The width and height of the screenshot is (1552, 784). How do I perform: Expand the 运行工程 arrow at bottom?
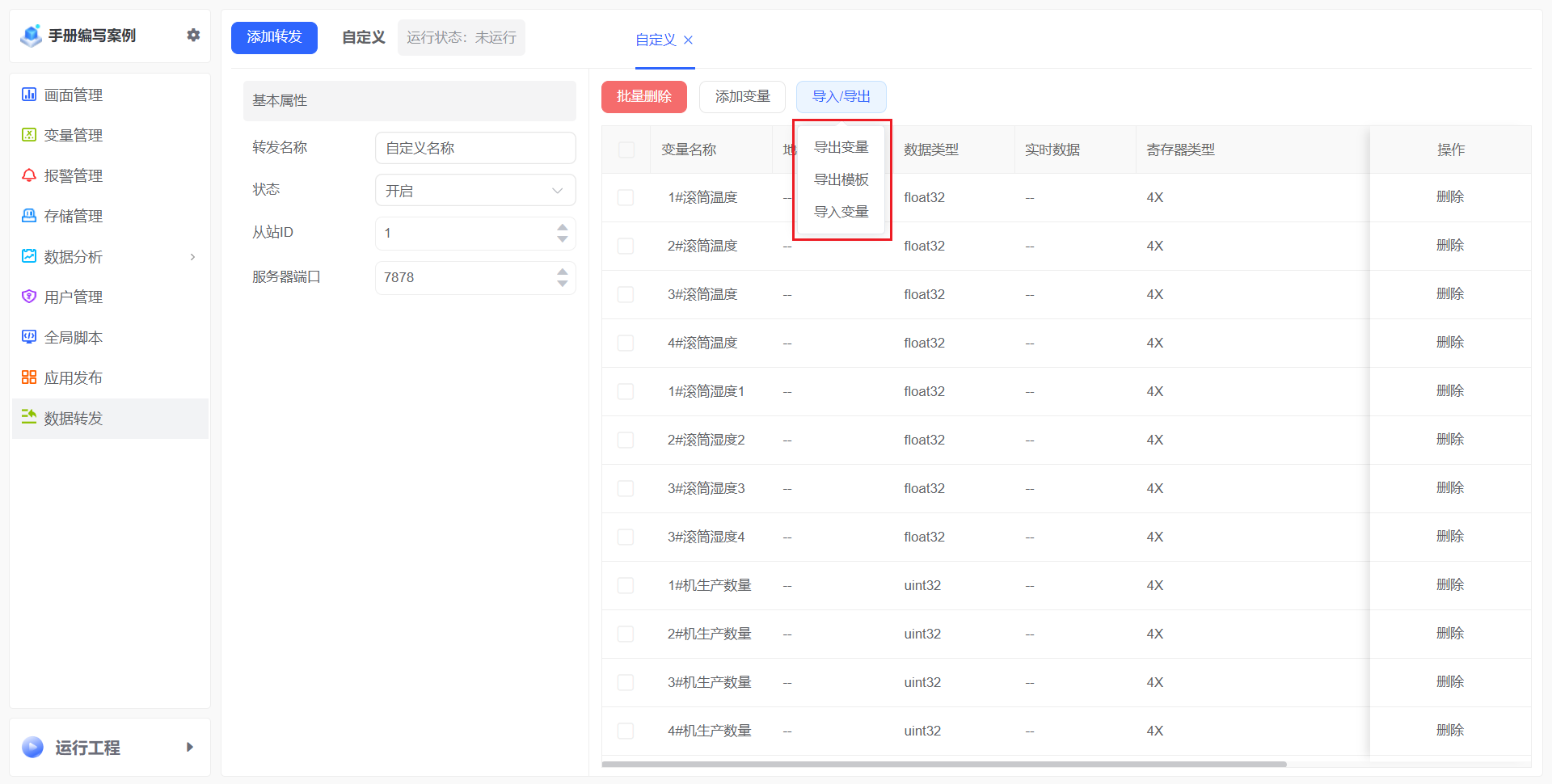coord(190,747)
